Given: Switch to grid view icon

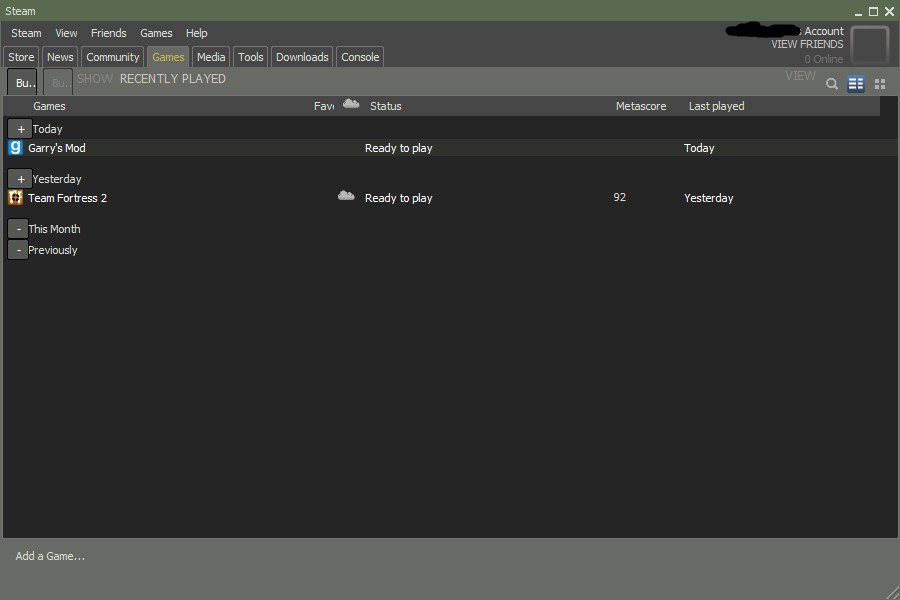Looking at the screenshot, I should 880,84.
